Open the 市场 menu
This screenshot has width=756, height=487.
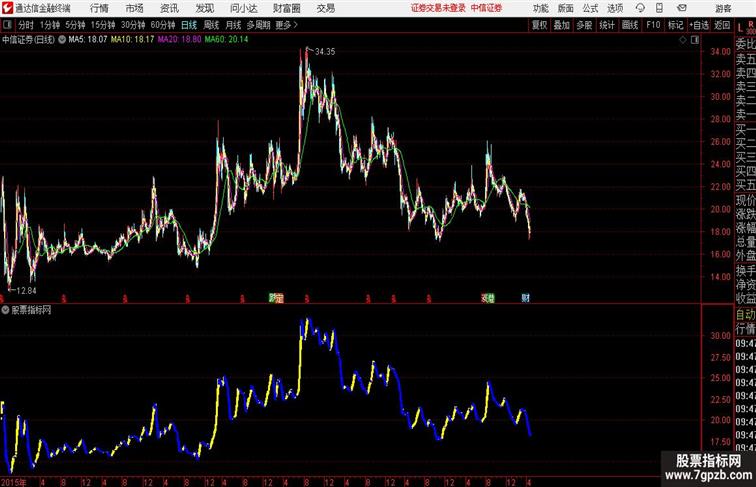tap(135, 8)
